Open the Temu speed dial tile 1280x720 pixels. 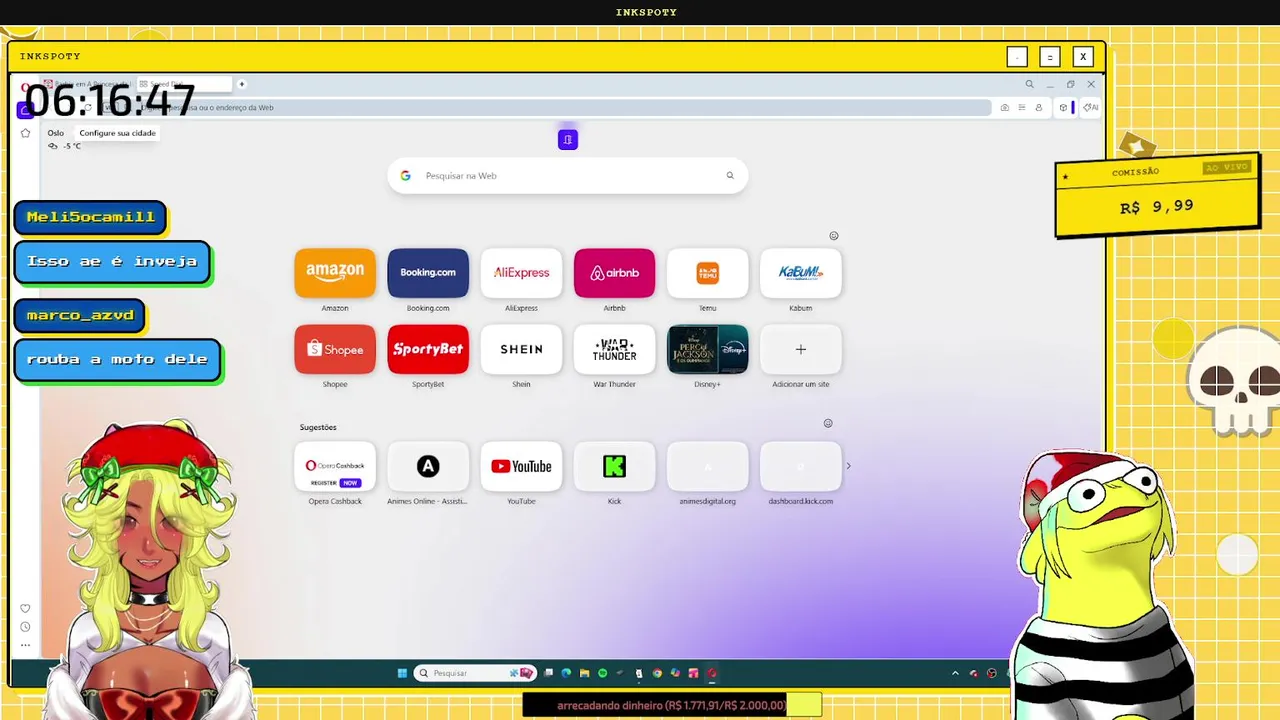(707, 273)
